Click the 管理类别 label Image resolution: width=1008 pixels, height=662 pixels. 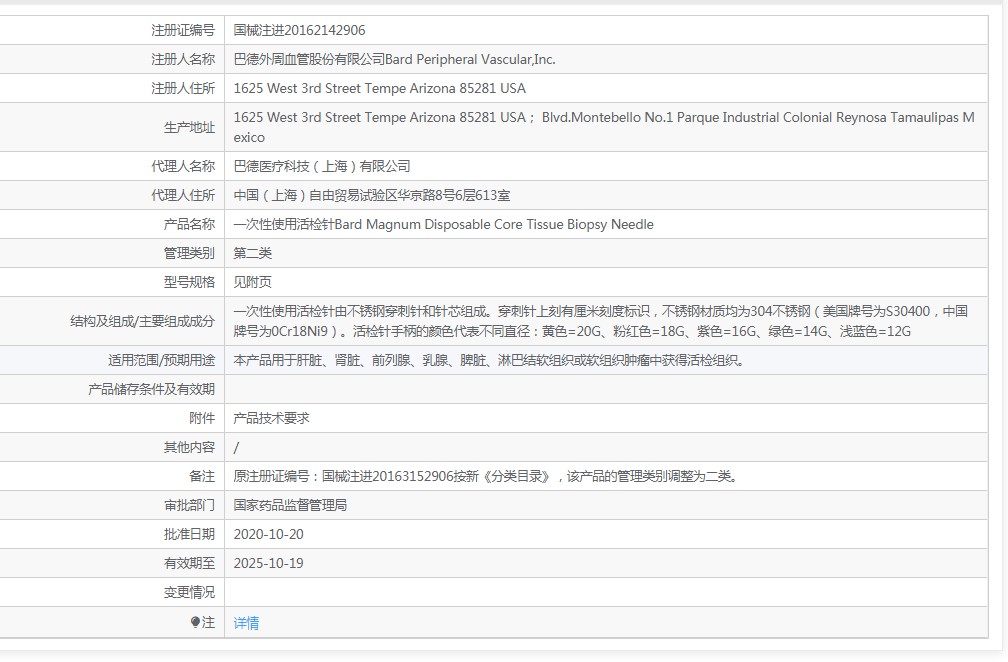point(189,253)
